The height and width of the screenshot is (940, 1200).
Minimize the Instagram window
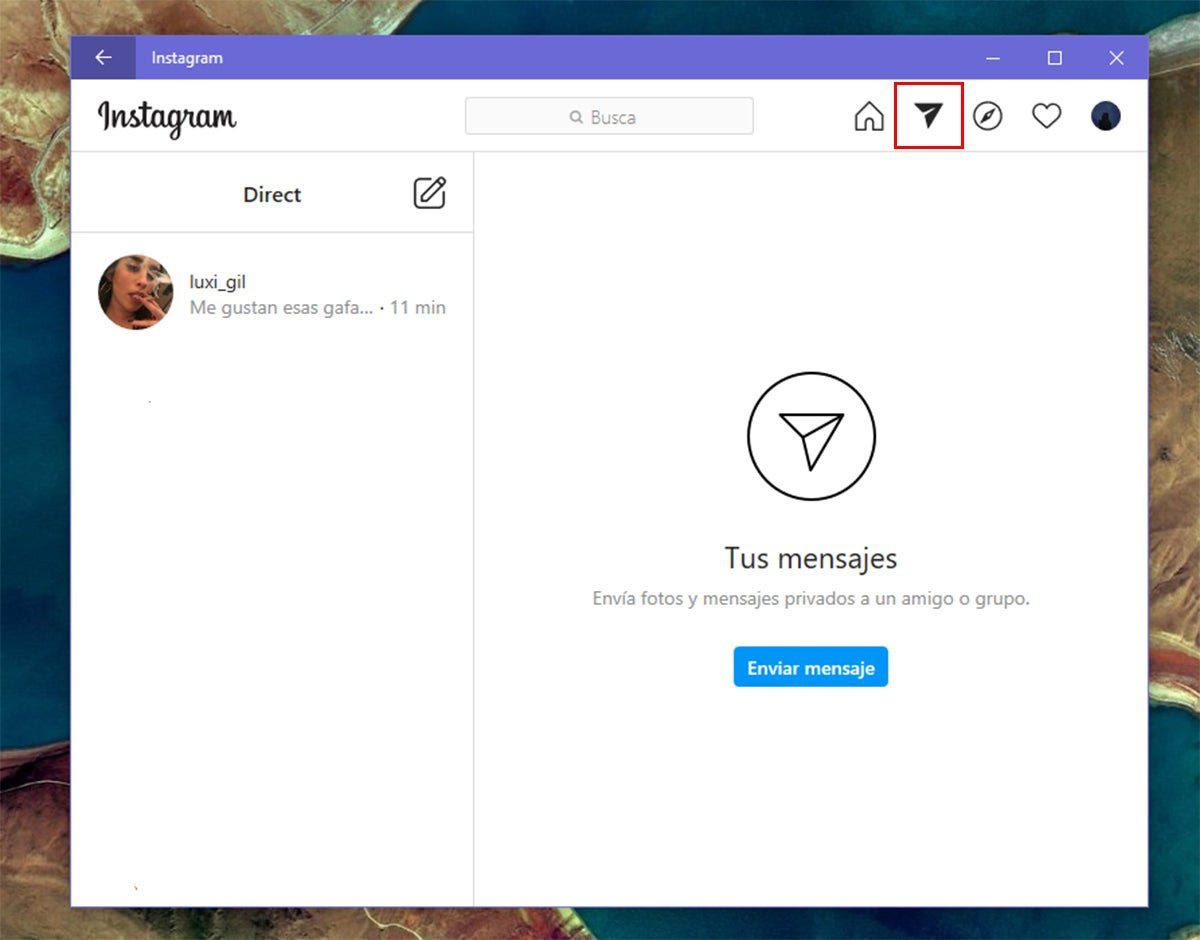point(992,58)
